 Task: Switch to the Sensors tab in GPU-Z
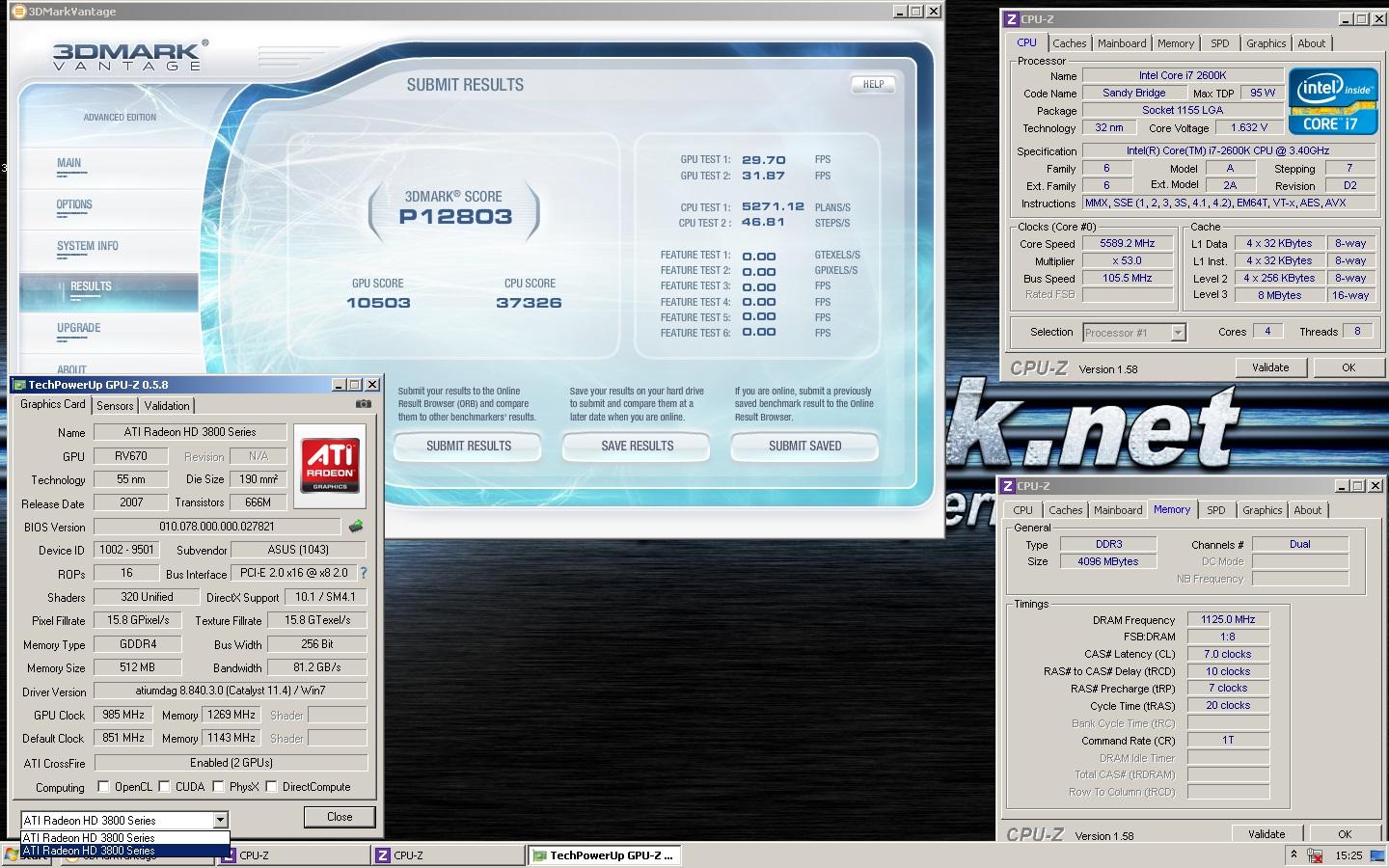click(115, 406)
